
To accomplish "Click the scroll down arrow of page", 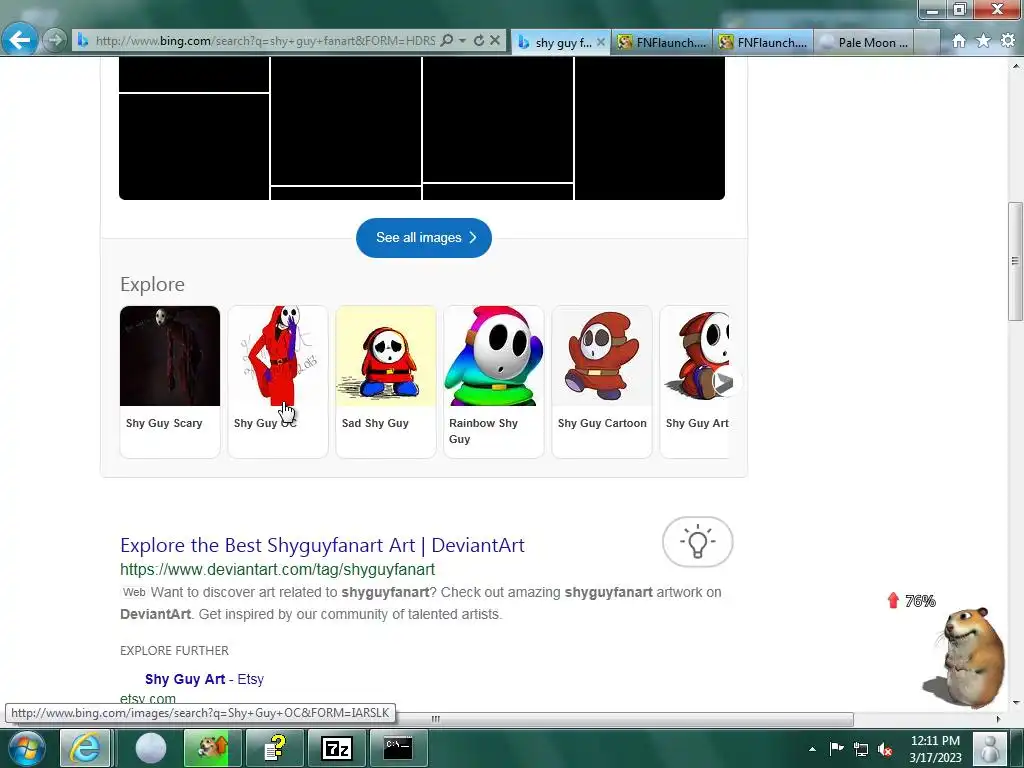I will (x=1015, y=703).
